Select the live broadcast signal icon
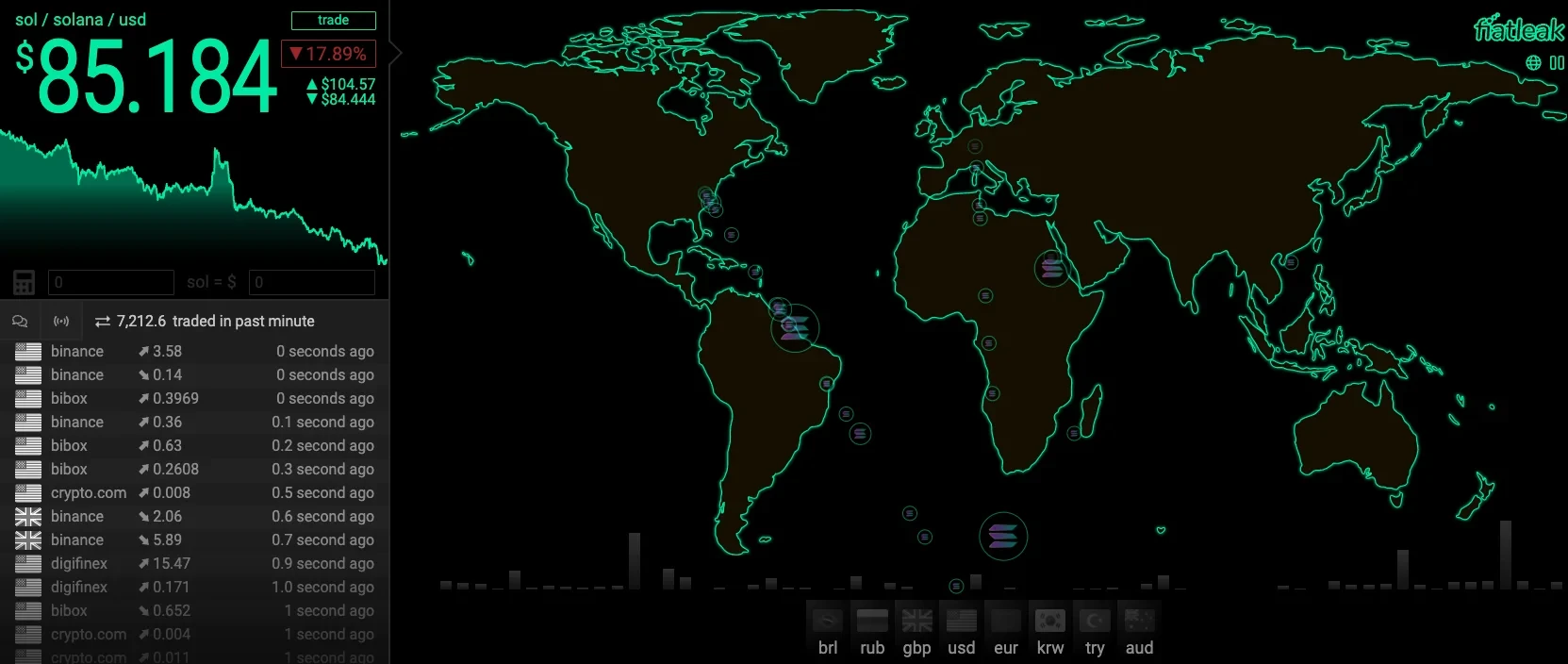The width and height of the screenshot is (1568, 664). click(61, 322)
